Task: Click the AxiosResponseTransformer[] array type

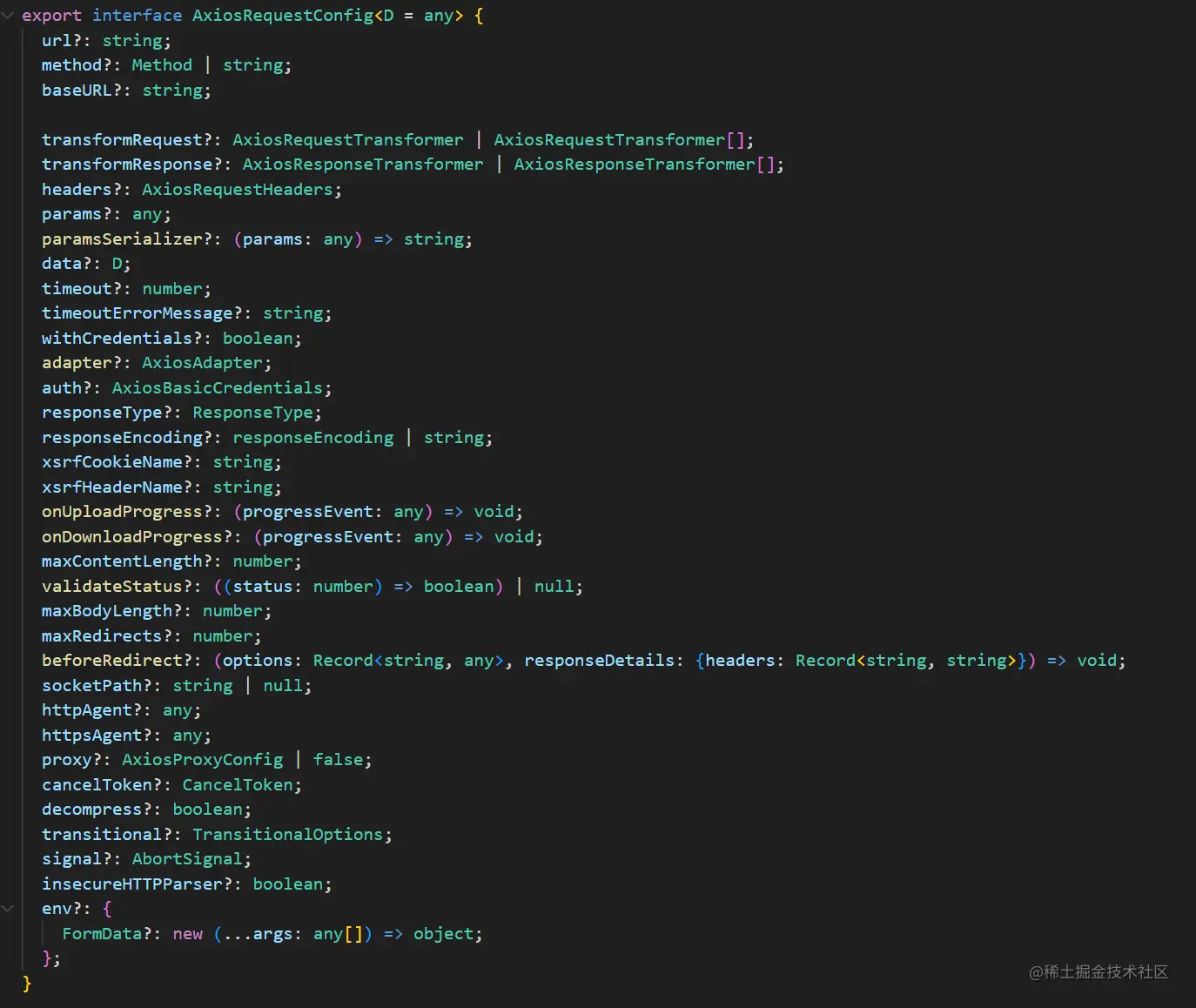Action: coord(644,165)
